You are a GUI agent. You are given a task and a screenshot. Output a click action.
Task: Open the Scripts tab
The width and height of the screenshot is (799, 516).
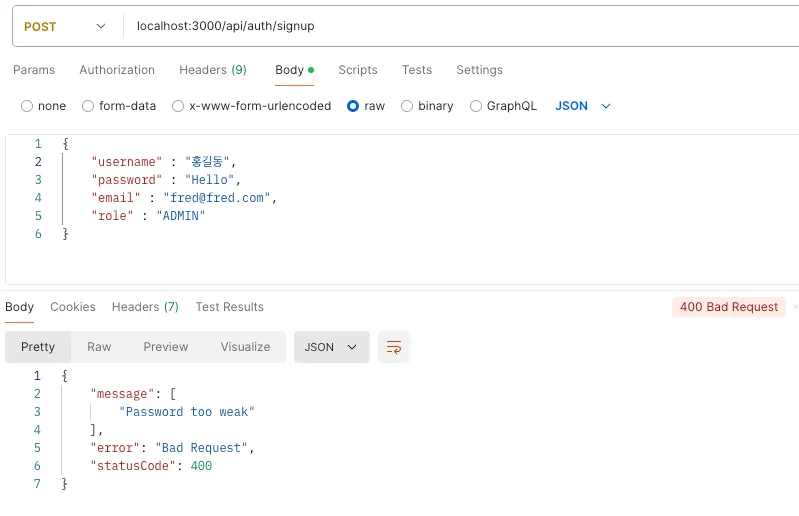coord(358,70)
